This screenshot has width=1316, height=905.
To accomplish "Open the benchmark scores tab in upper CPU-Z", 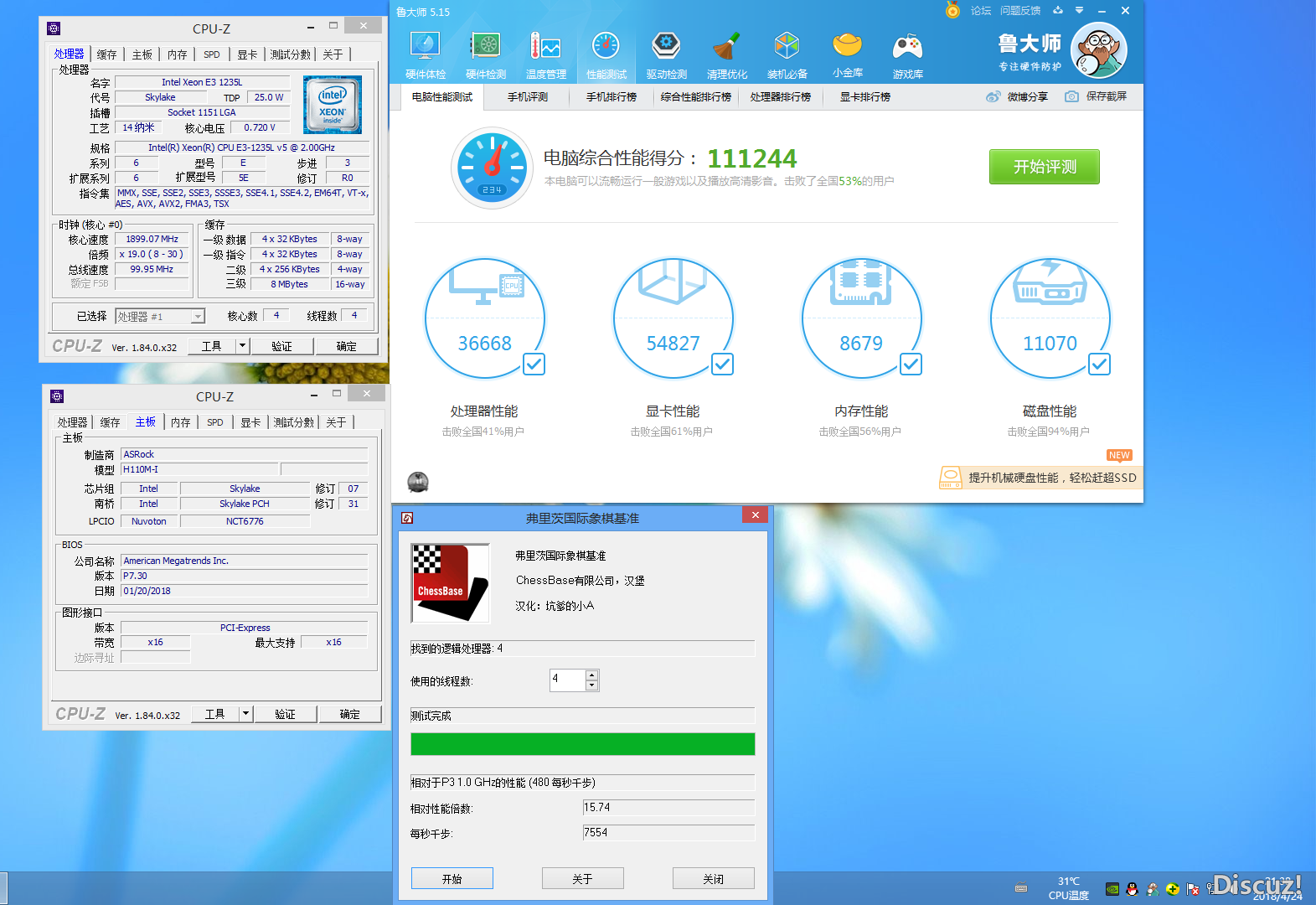I will (291, 54).
